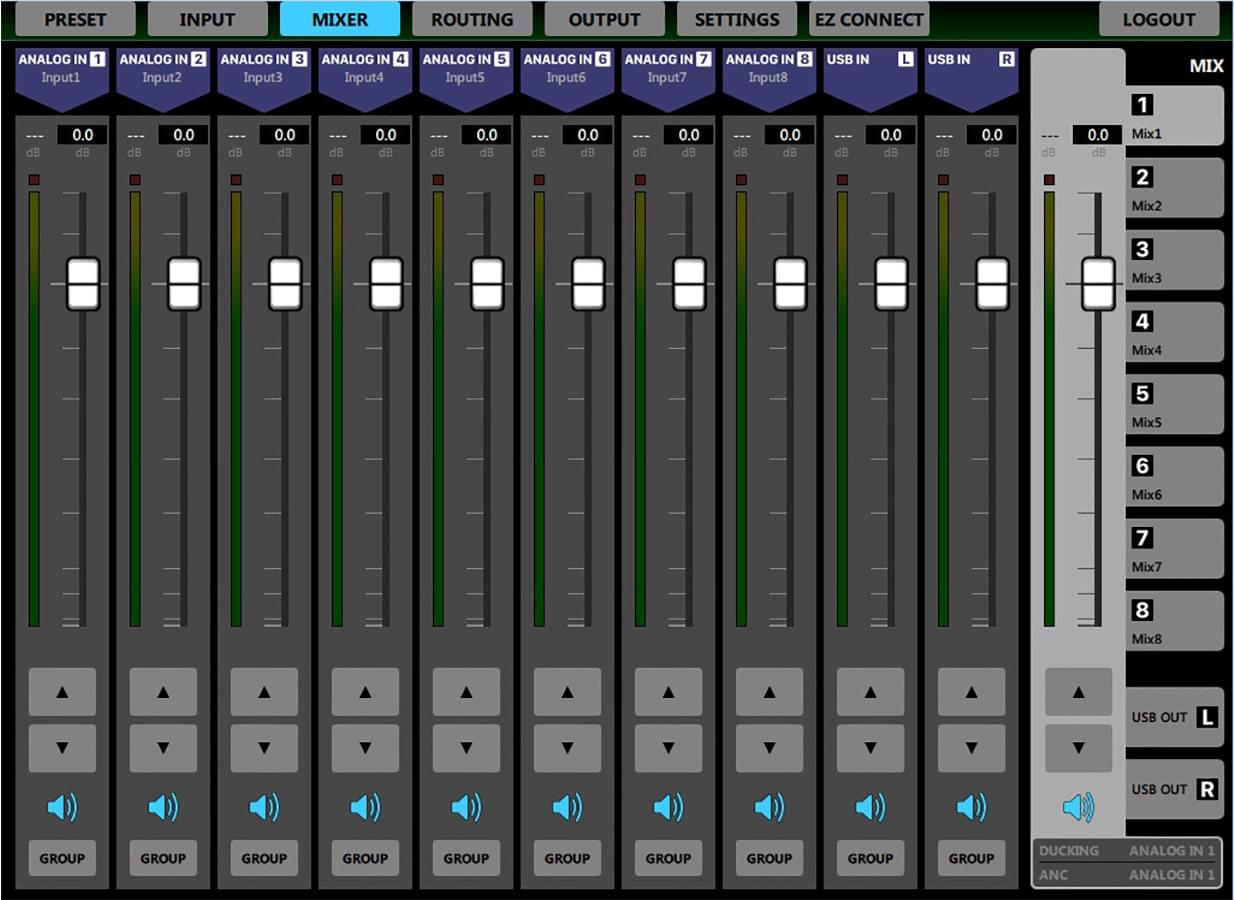Screen dimensions: 1234x900
Task: Open the INPUT tab
Action: [207, 19]
